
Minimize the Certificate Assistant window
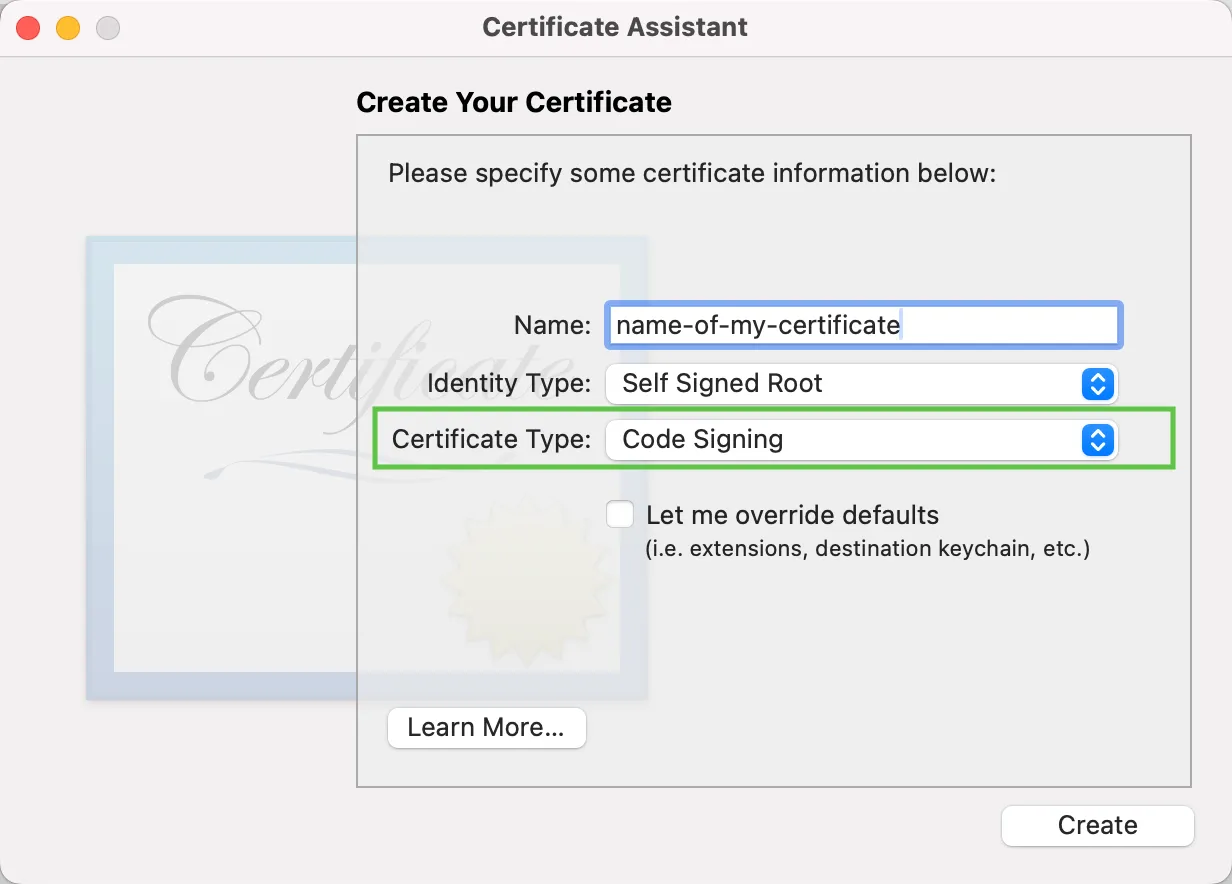(67, 28)
